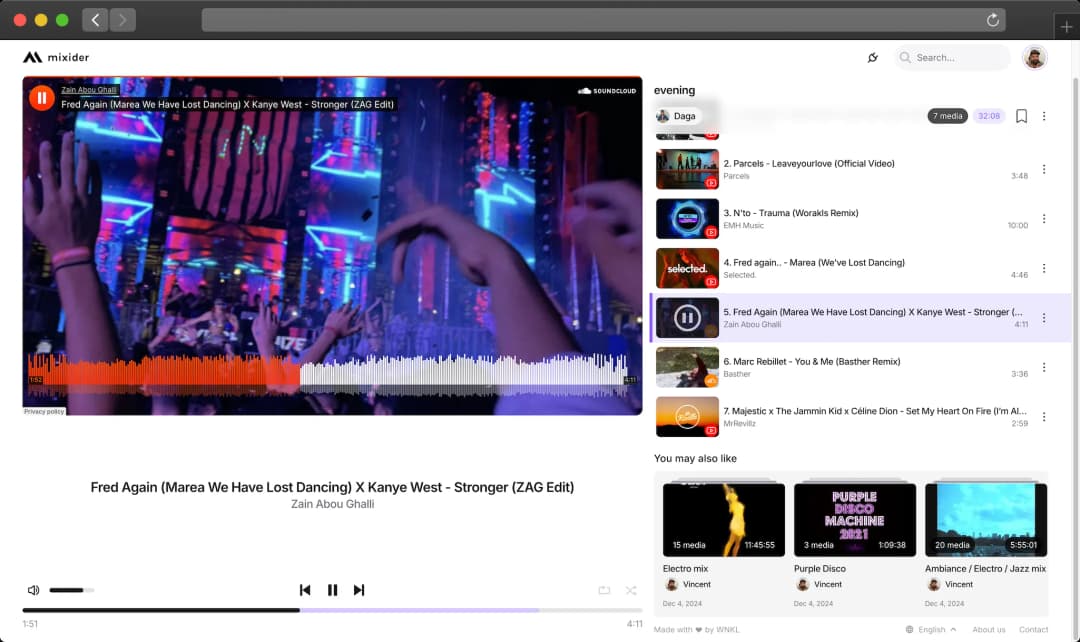The width and height of the screenshot is (1080, 642).
Task: Open the evening playlist options menu
Action: click(1044, 116)
